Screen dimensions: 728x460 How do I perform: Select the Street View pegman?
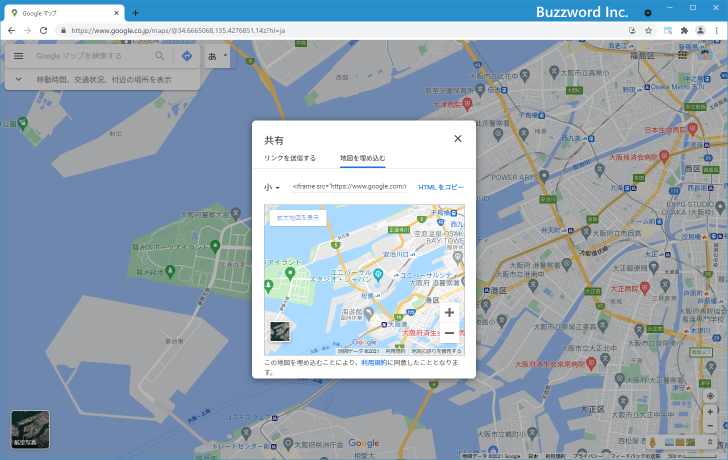(x=652, y=442)
